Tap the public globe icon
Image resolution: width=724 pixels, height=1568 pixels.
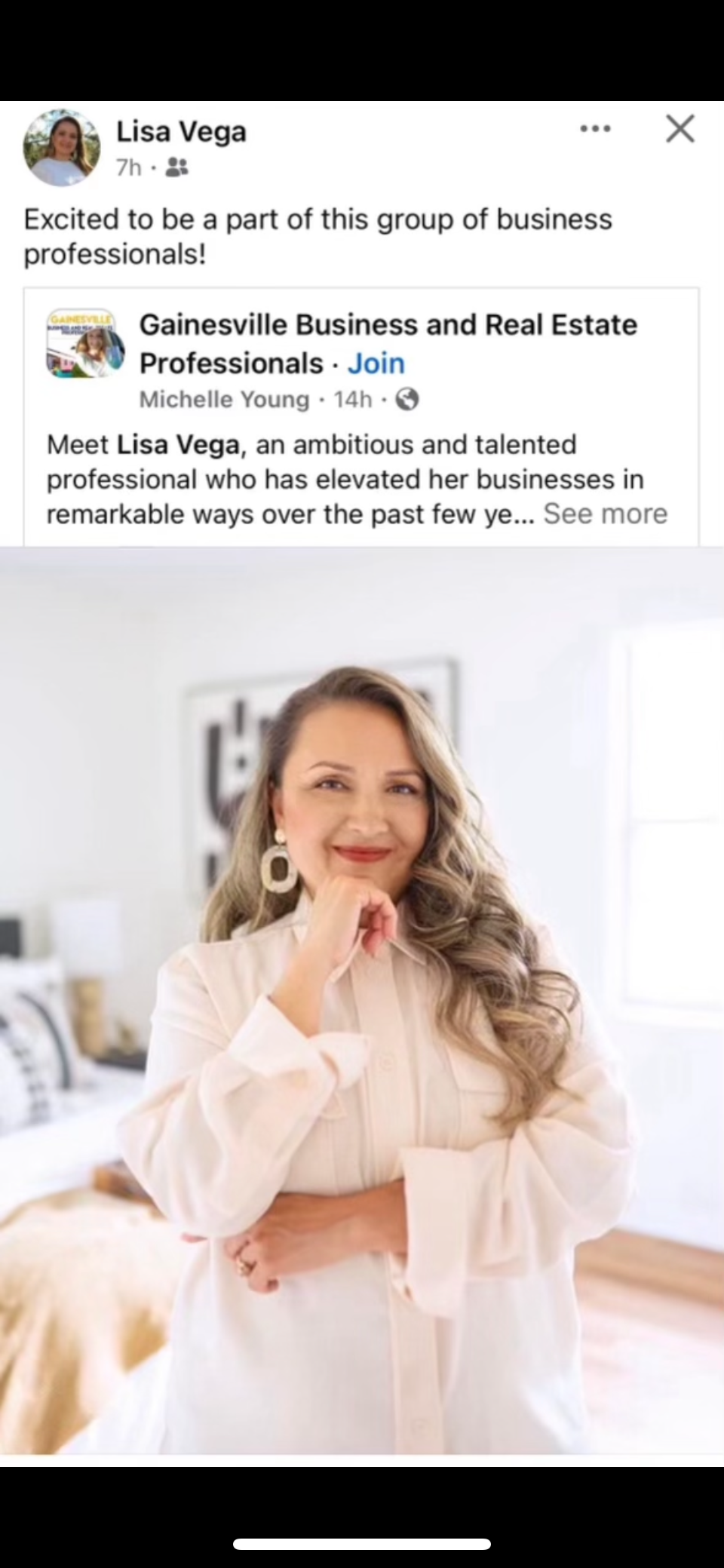(407, 399)
